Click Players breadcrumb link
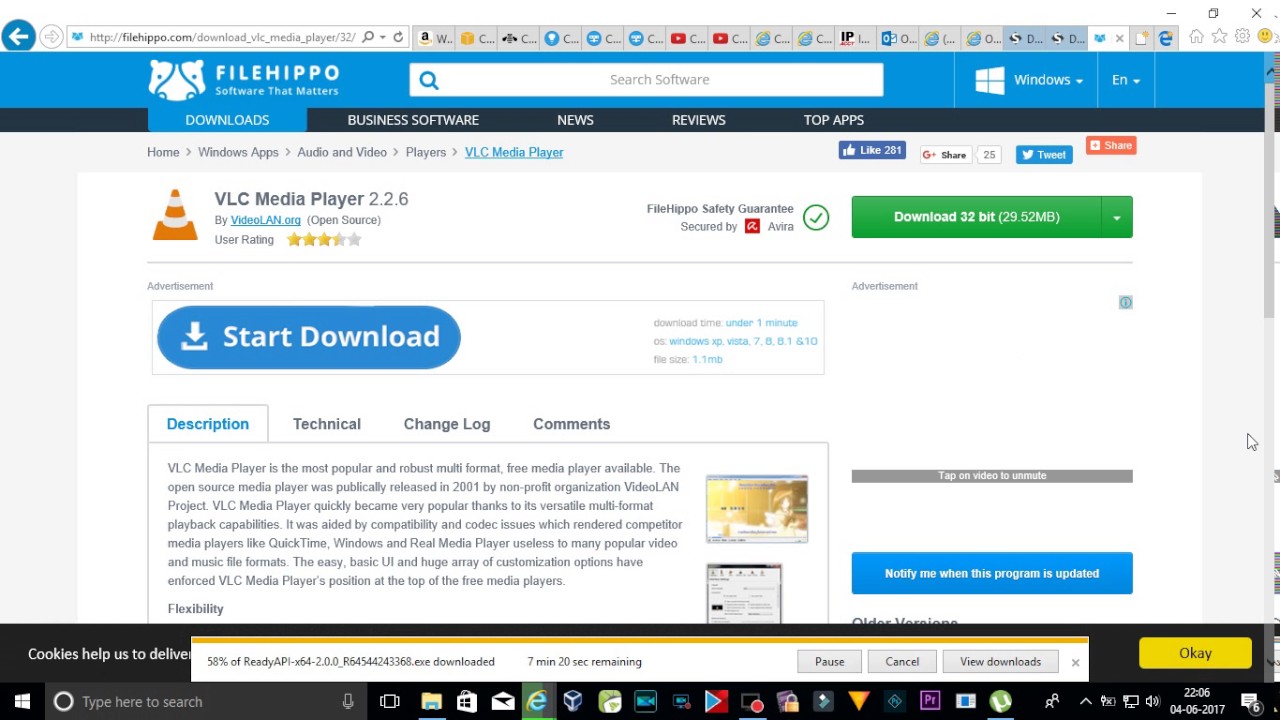Image resolution: width=1280 pixels, height=720 pixels. click(426, 152)
